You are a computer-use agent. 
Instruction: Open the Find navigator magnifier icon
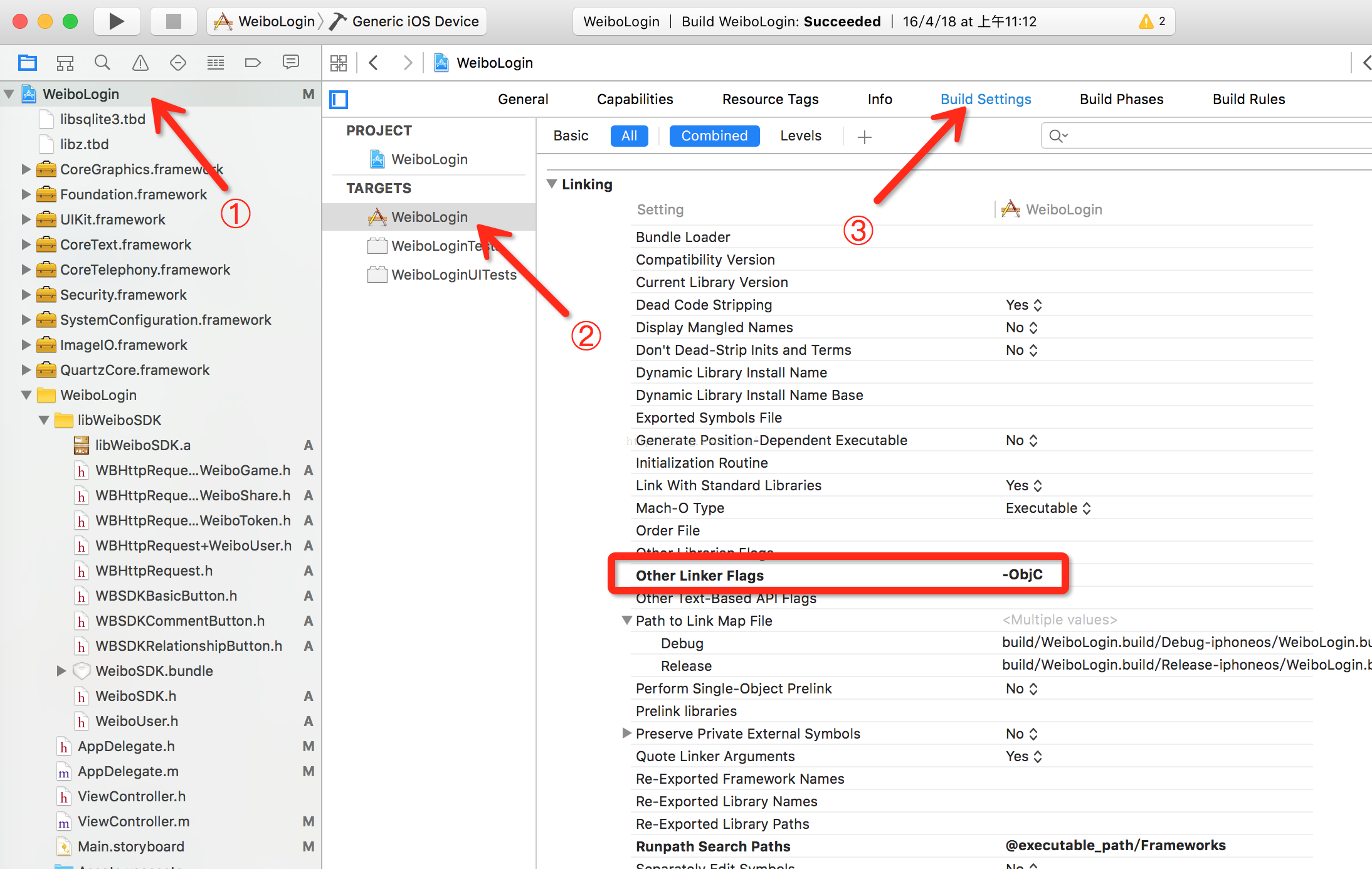(102, 63)
